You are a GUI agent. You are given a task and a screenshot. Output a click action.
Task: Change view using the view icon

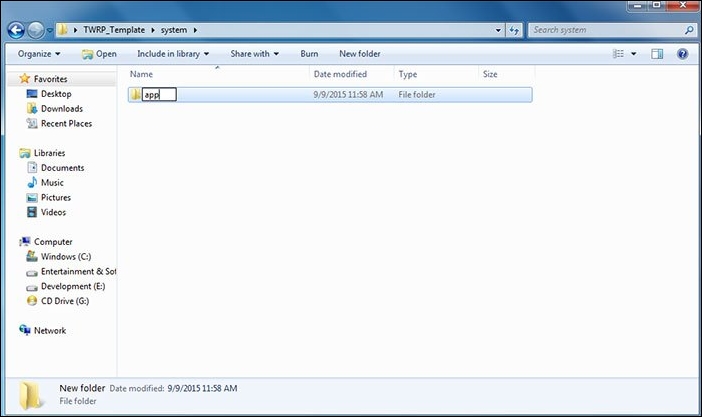tap(618, 54)
